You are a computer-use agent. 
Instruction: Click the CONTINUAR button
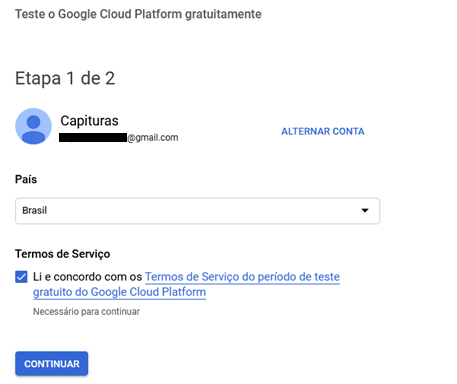pyautogui.click(x=52, y=364)
